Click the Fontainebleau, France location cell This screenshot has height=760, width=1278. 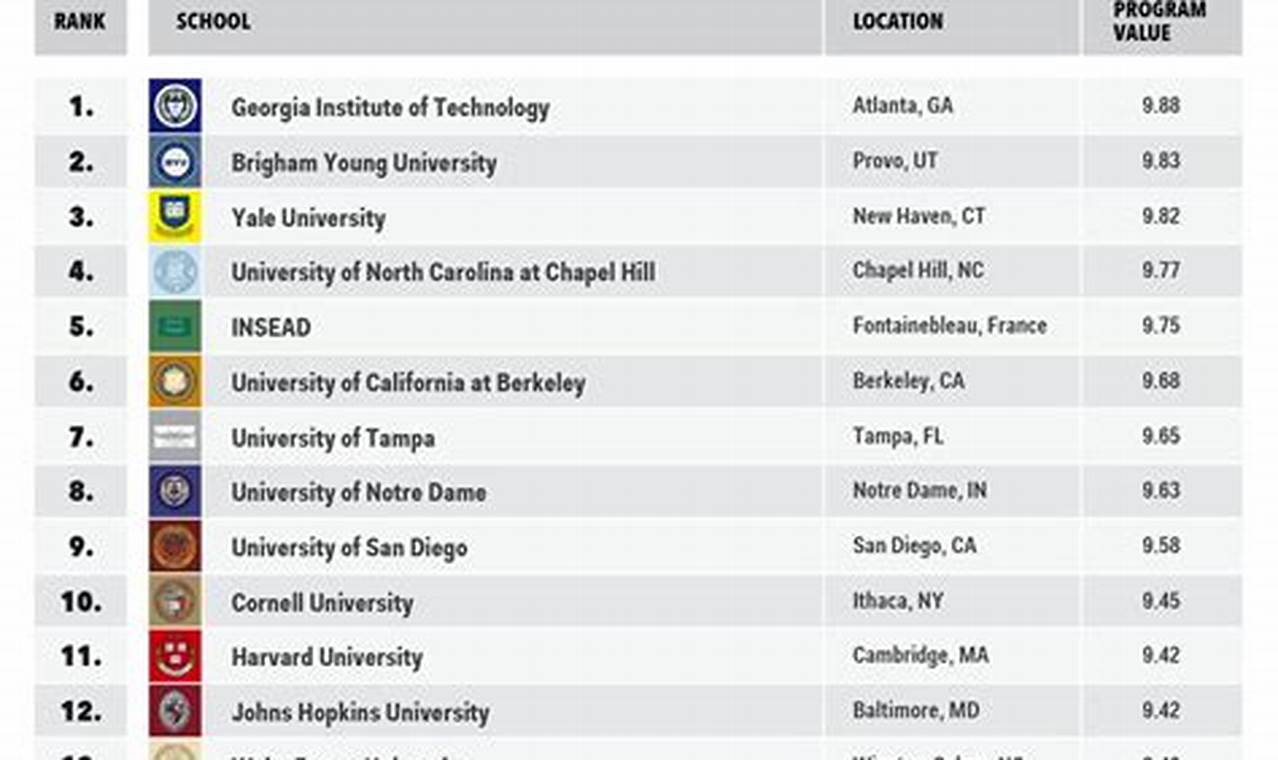(x=949, y=326)
